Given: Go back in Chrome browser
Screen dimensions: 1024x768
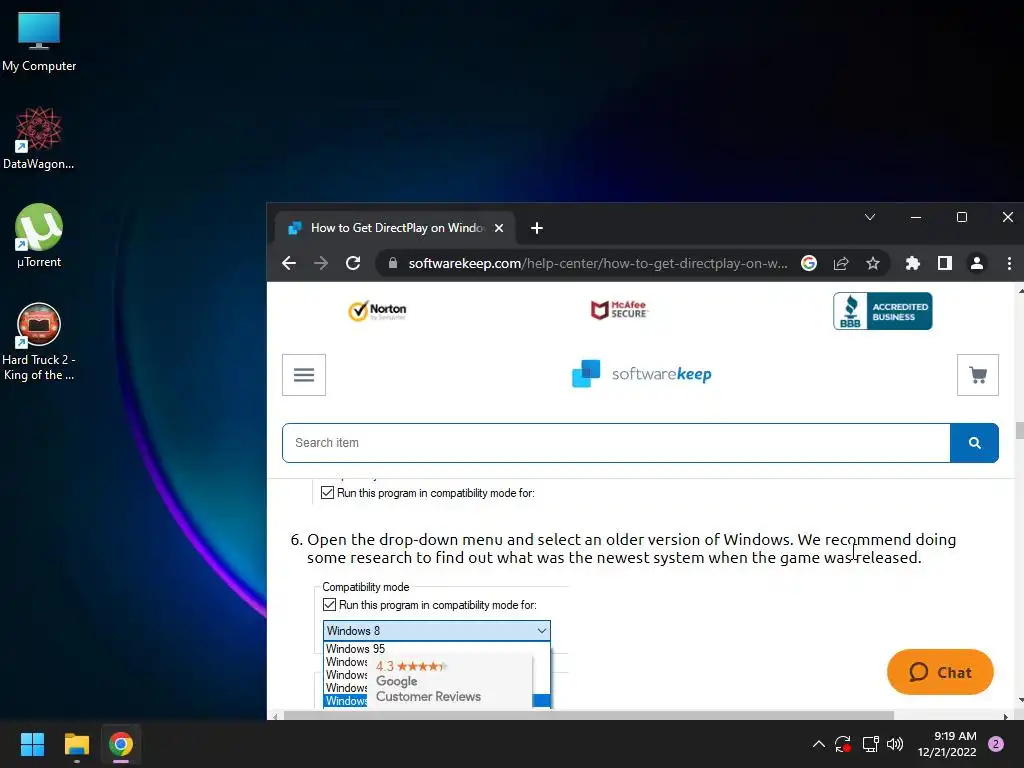Looking at the screenshot, I should click(x=289, y=263).
